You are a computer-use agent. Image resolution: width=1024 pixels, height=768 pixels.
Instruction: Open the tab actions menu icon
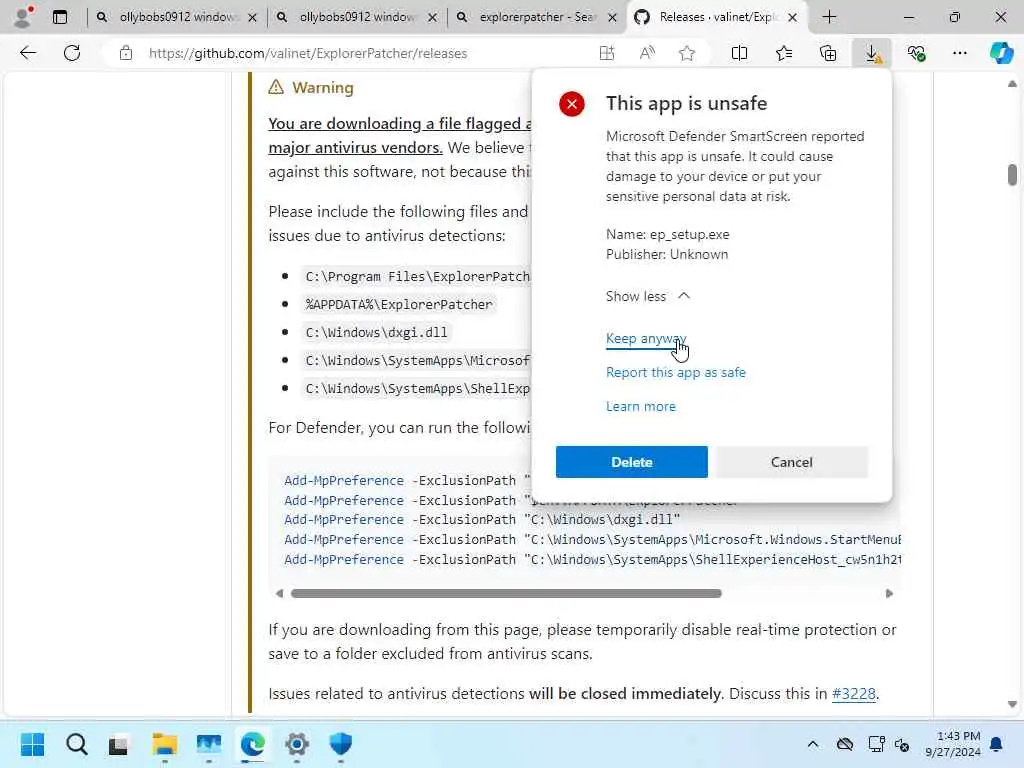point(59,17)
